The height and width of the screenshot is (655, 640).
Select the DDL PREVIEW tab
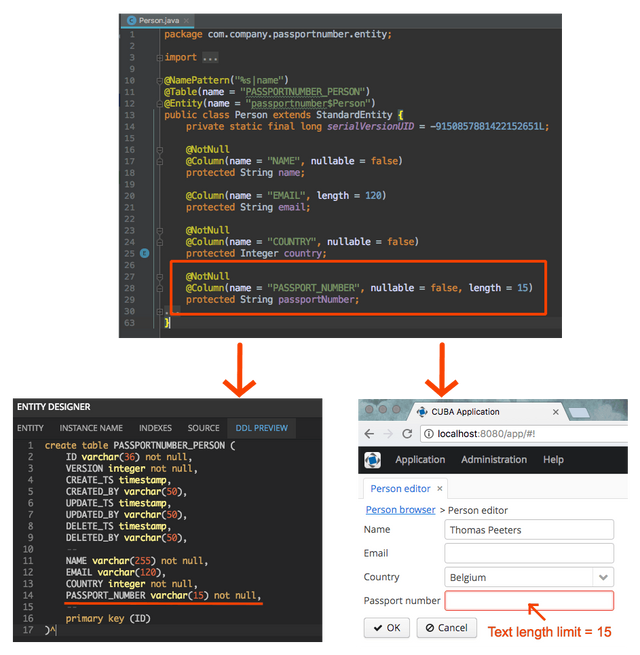coord(262,428)
